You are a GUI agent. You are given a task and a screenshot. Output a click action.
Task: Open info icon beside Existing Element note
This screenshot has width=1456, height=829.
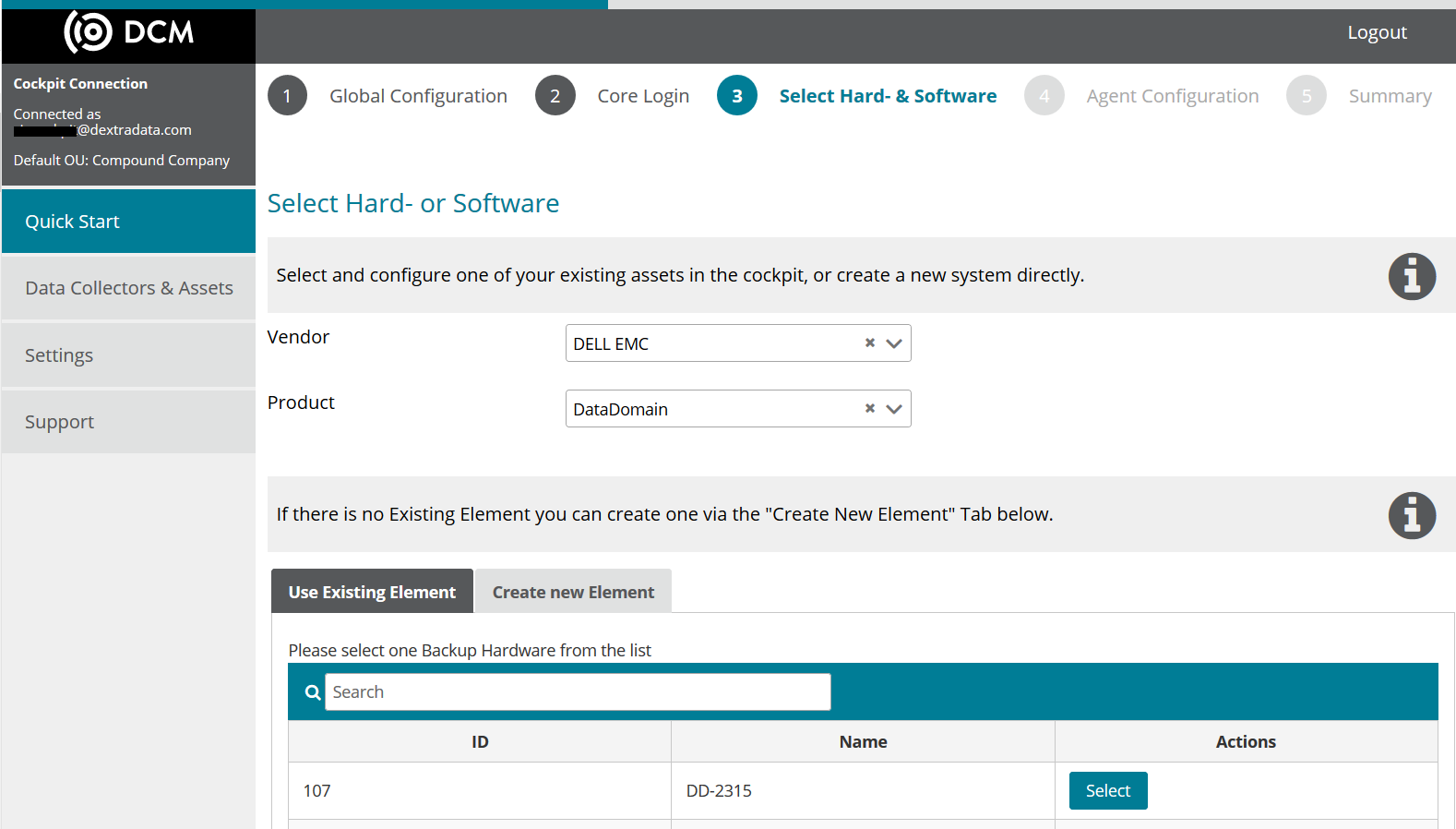pyautogui.click(x=1412, y=515)
